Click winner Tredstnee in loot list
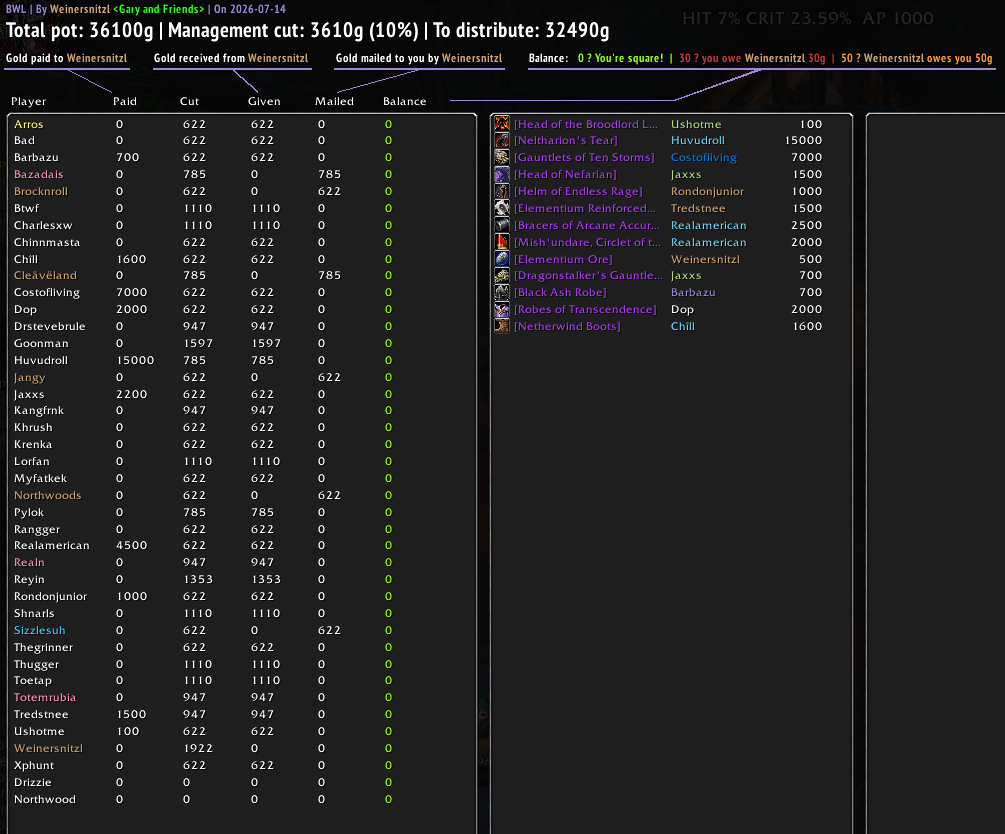Image resolution: width=1005 pixels, height=834 pixels. tap(698, 208)
